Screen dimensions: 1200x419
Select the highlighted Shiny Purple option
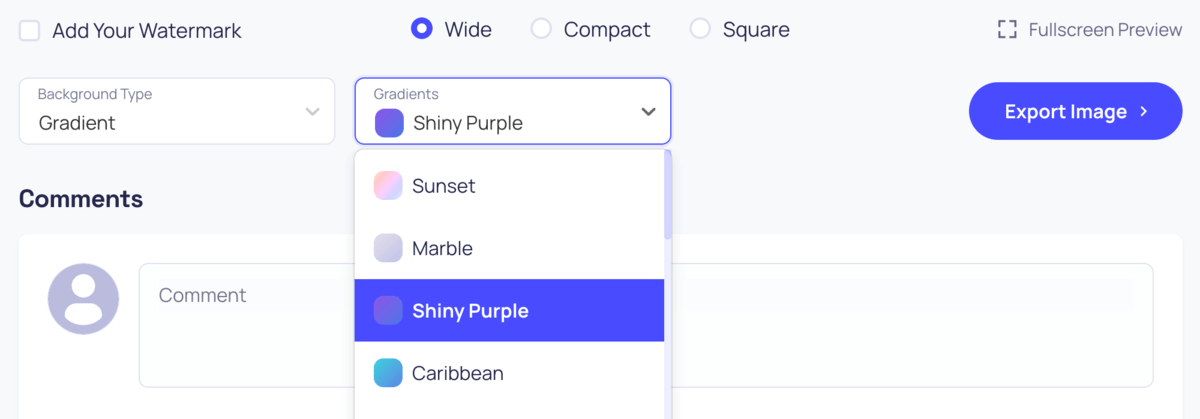pos(470,311)
